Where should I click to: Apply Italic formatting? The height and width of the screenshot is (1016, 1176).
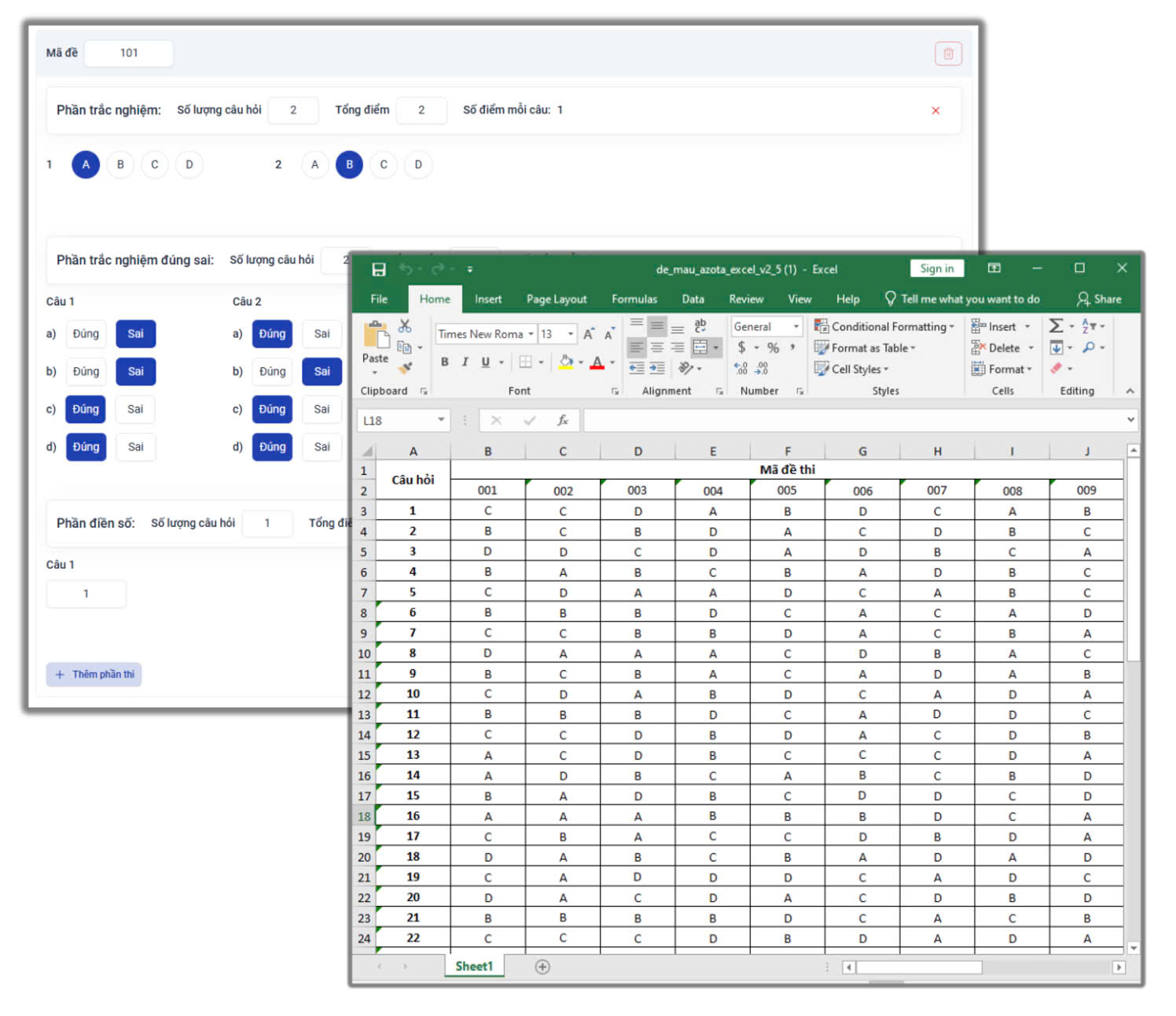pyautogui.click(x=465, y=362)
